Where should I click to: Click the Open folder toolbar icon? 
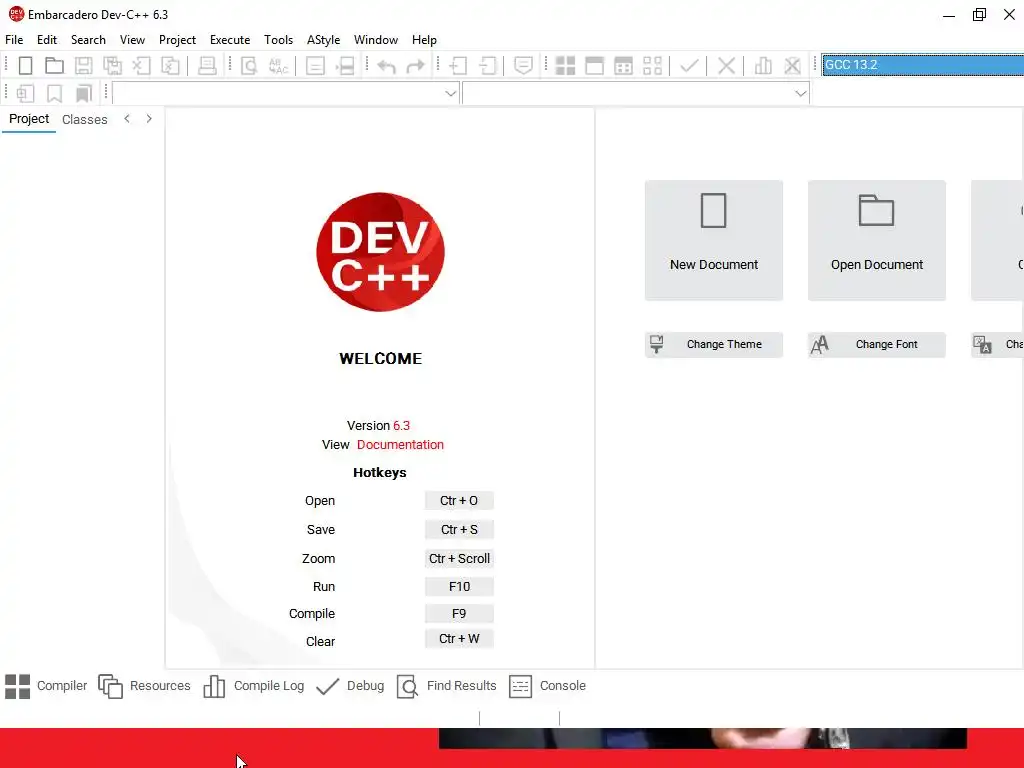tap(54, 65)
